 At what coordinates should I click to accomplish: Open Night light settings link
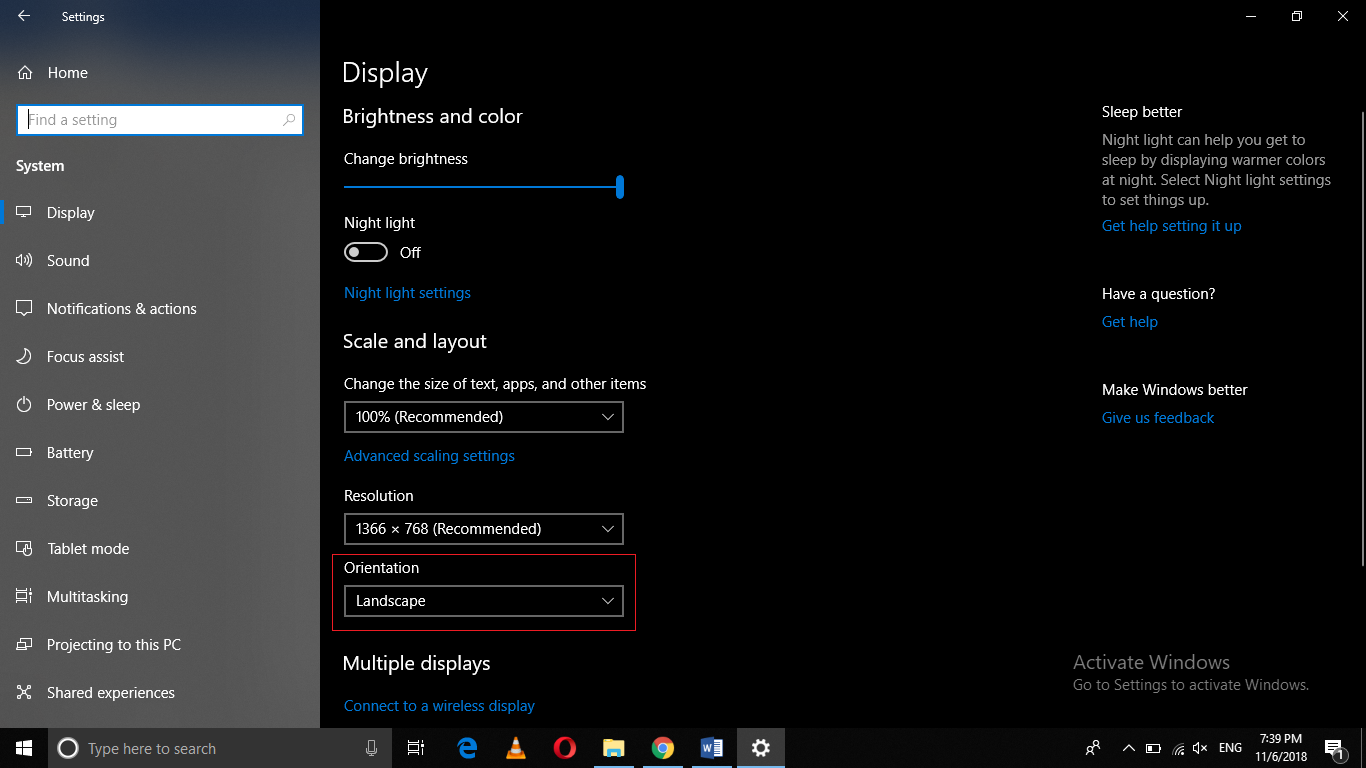[x=407, y=292]
